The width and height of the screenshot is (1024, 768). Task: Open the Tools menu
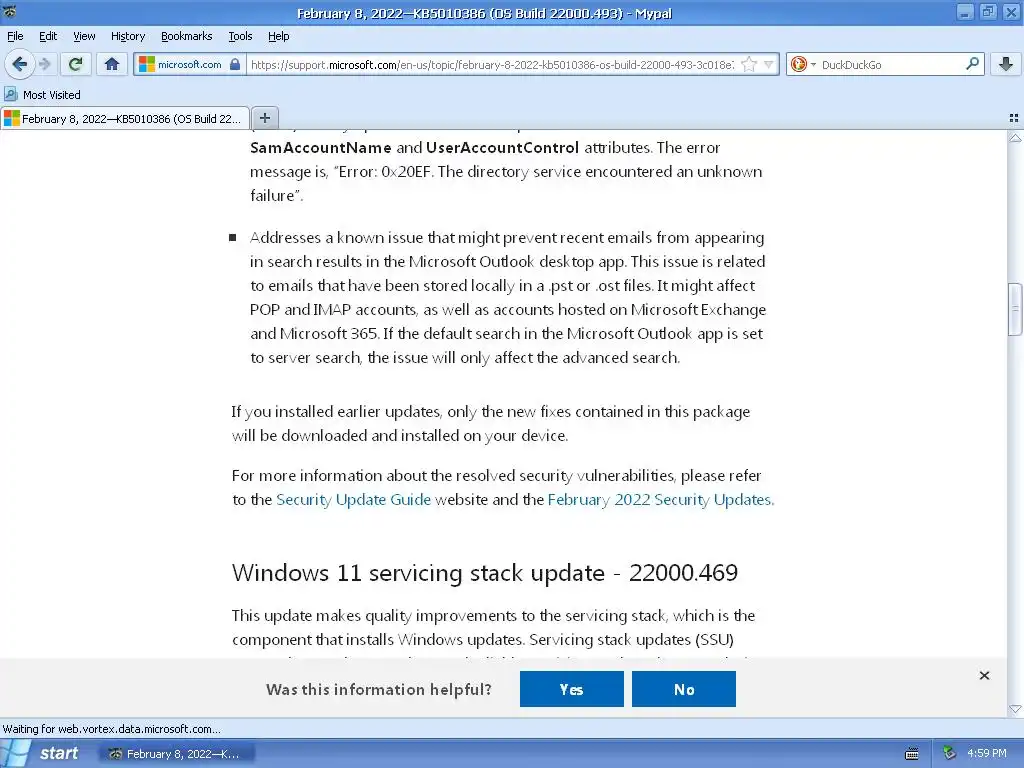(240, 36)
